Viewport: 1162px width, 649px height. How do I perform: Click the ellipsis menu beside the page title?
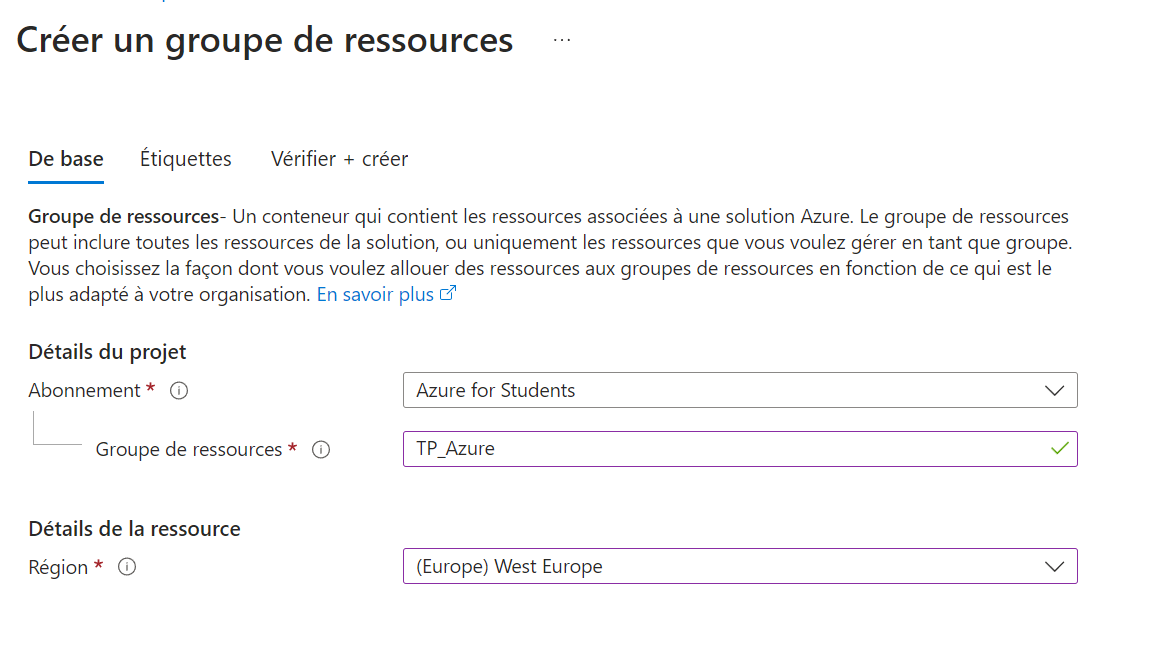pos(561,38)
